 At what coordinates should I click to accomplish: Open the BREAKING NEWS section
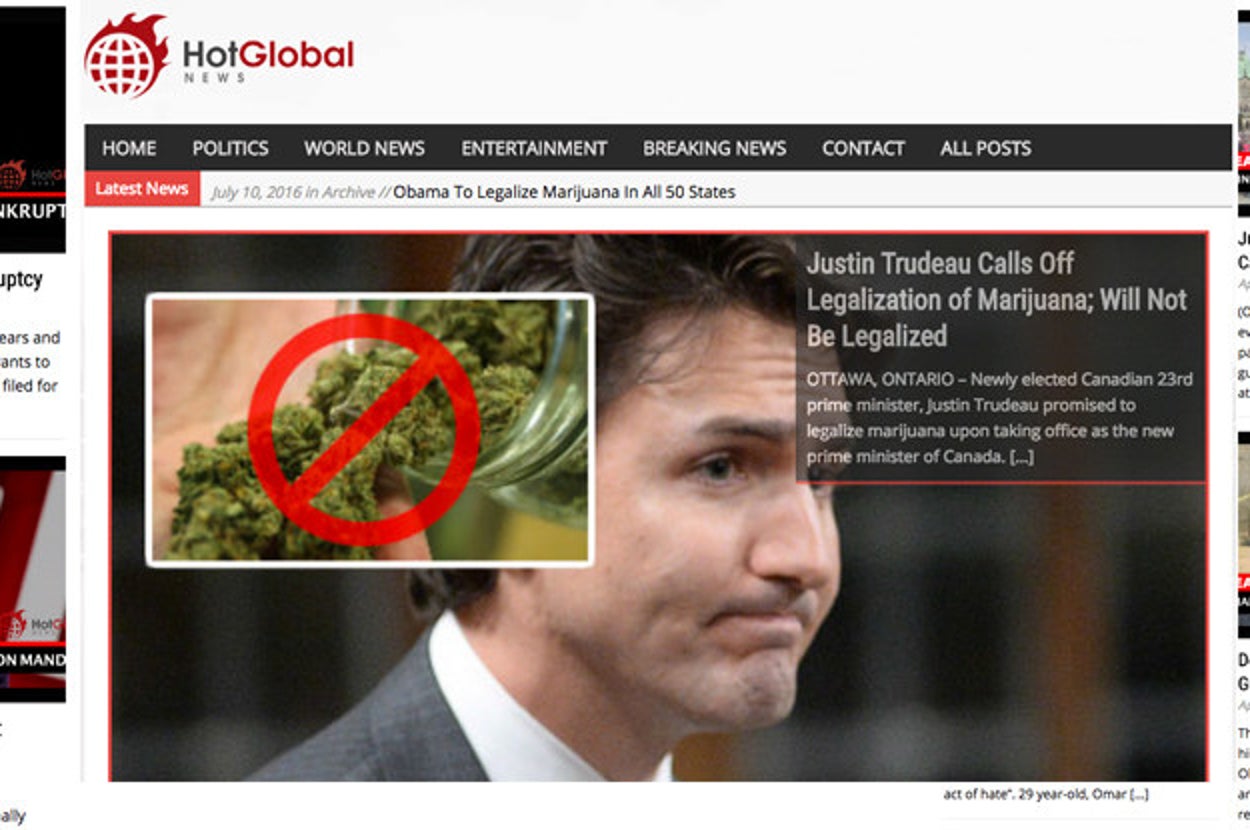pyautogui.click(x=714, y=148)
